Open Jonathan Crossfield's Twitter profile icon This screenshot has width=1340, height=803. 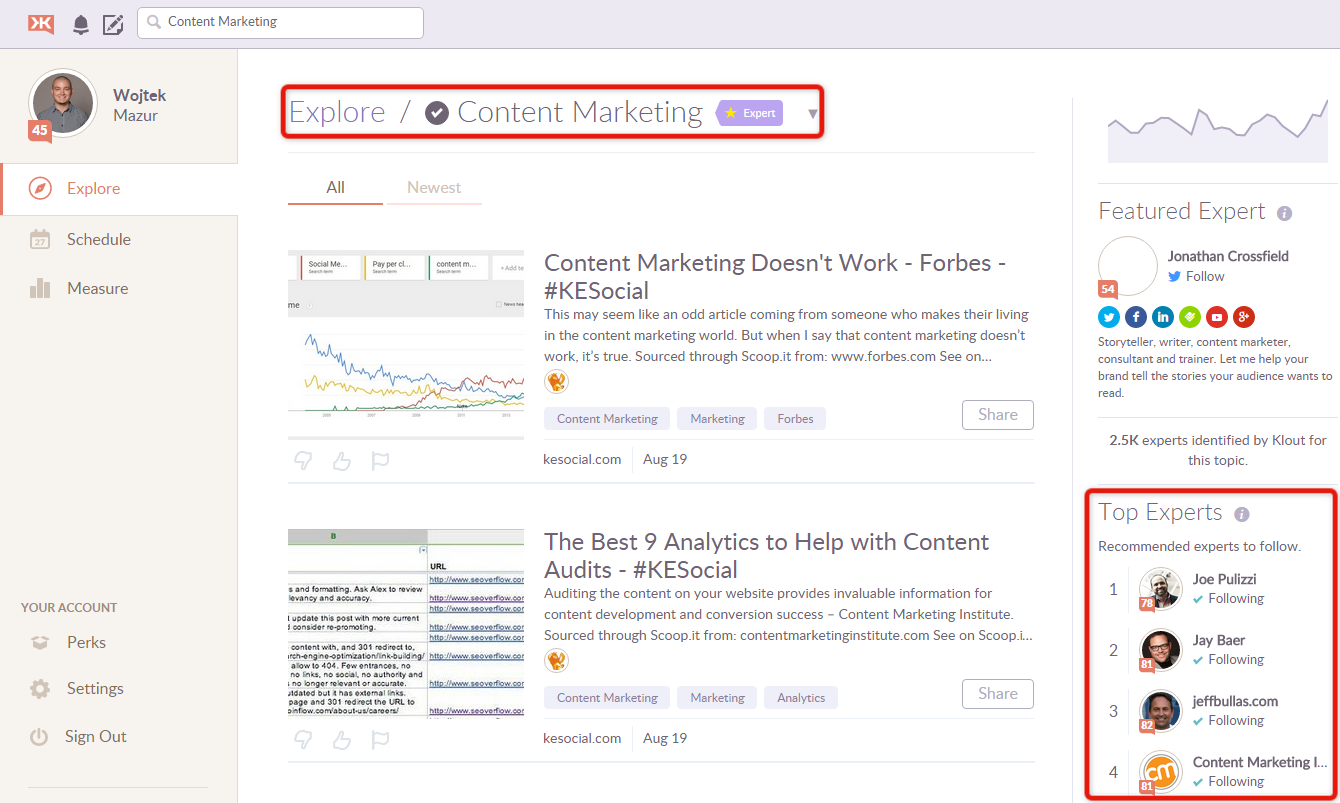pyautogui.click(x=1109, y=317)
